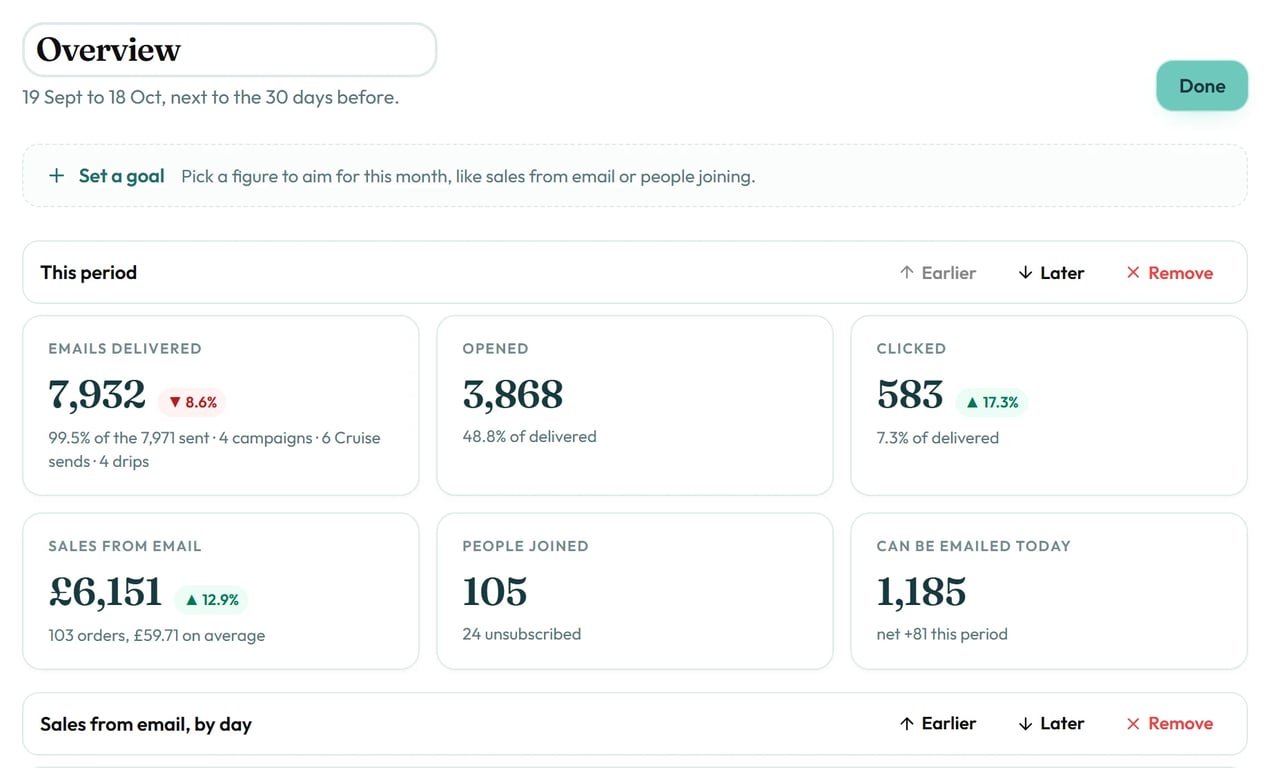Remove Sales from email, by day section
Image resolution: width=1270 pixels, height=768 pixels.
[x=1169, y=724]
